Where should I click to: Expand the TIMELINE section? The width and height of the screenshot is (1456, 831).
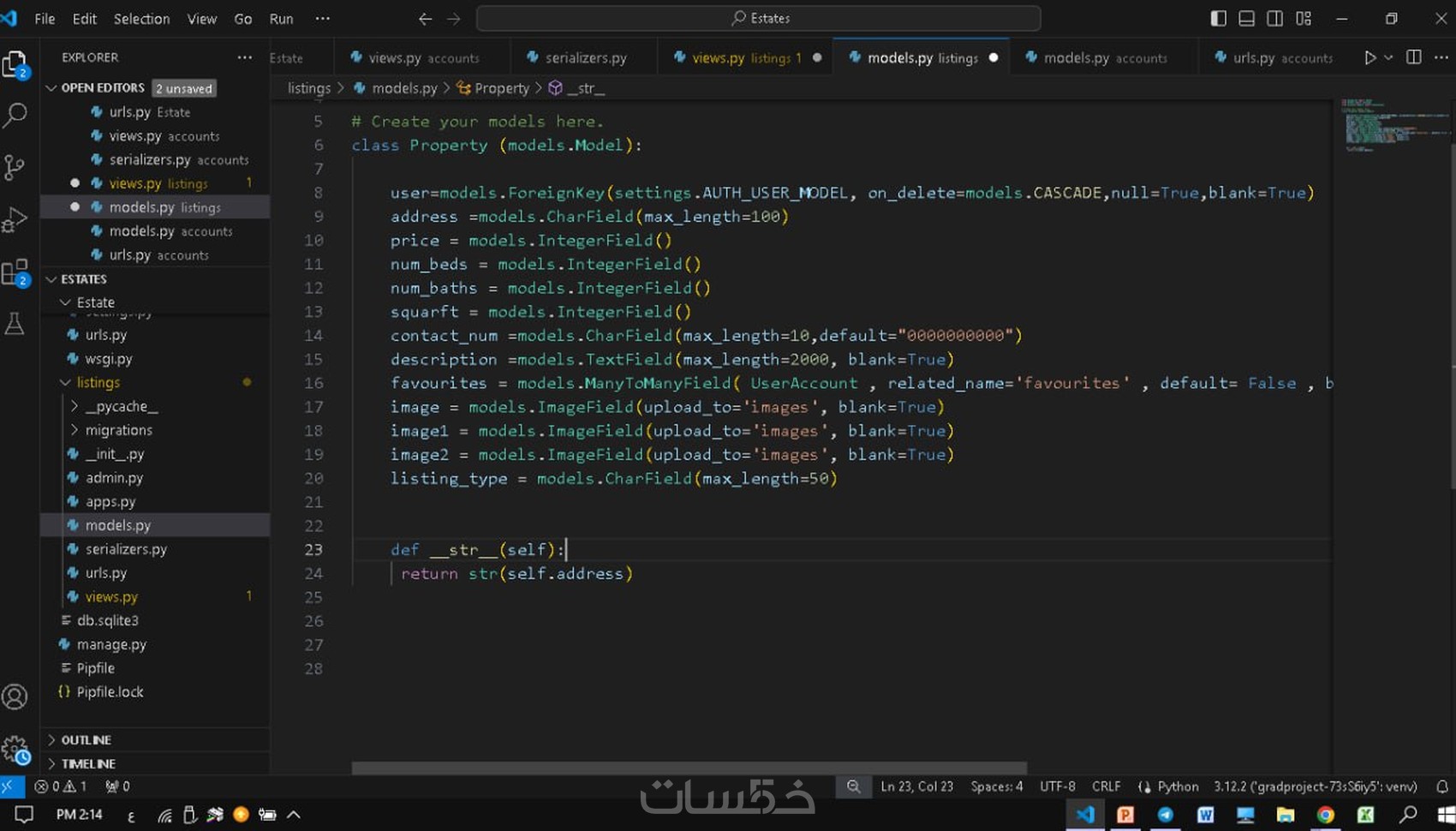[87, 763]
